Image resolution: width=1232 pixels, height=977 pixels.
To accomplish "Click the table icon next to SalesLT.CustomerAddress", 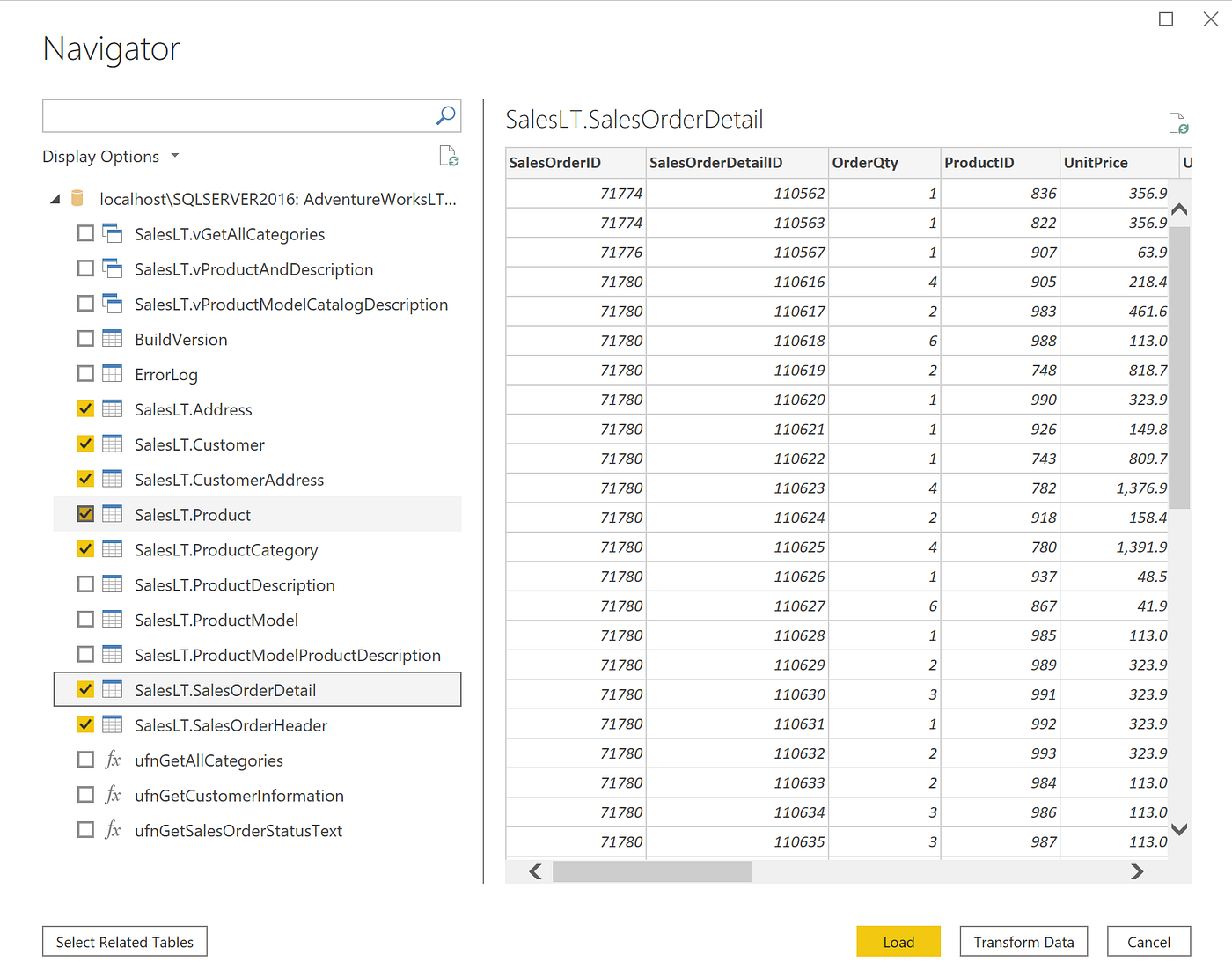I will tap(113, 479).
